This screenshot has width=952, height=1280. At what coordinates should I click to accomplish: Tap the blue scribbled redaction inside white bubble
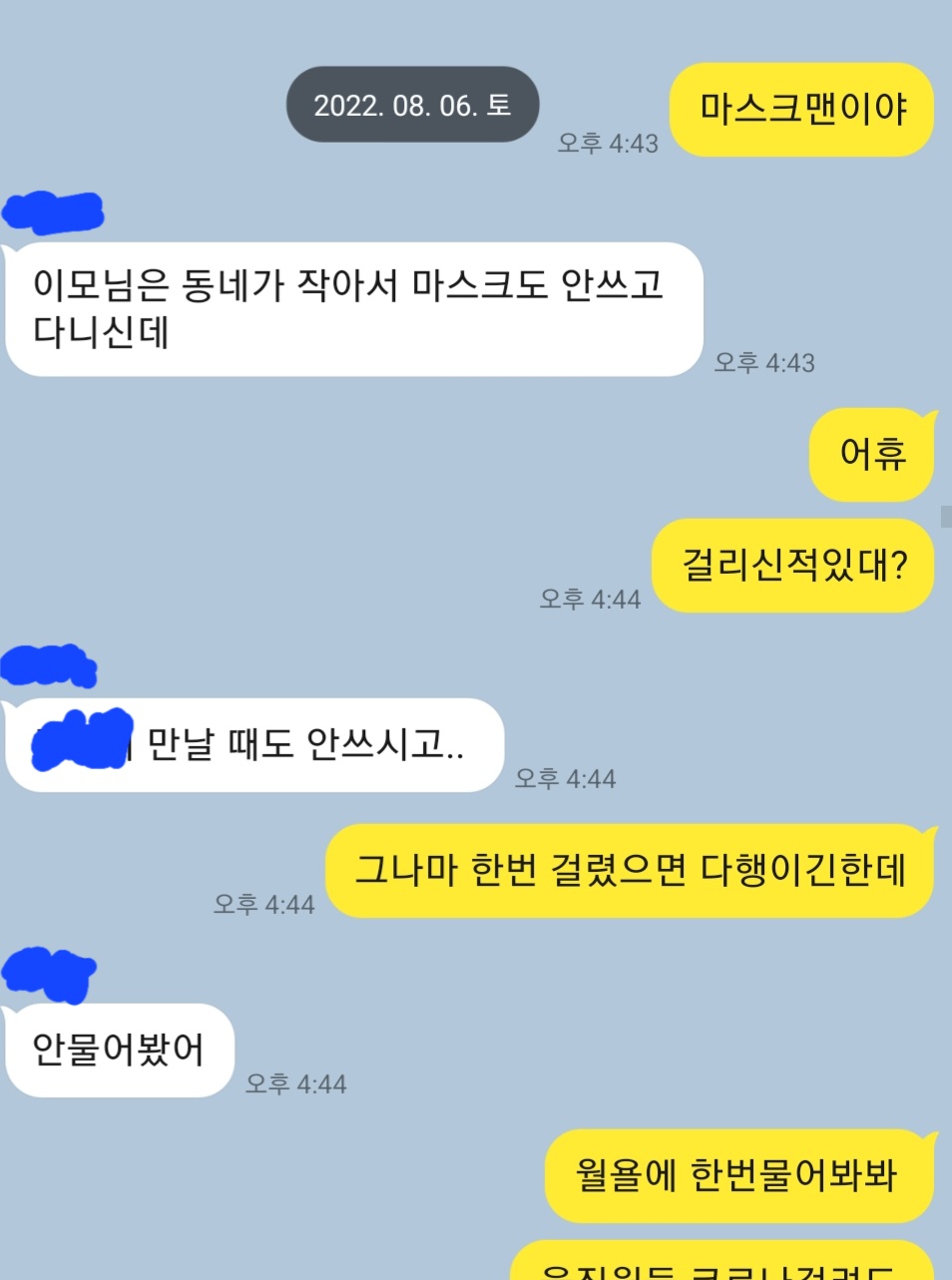tap(82, 740)
